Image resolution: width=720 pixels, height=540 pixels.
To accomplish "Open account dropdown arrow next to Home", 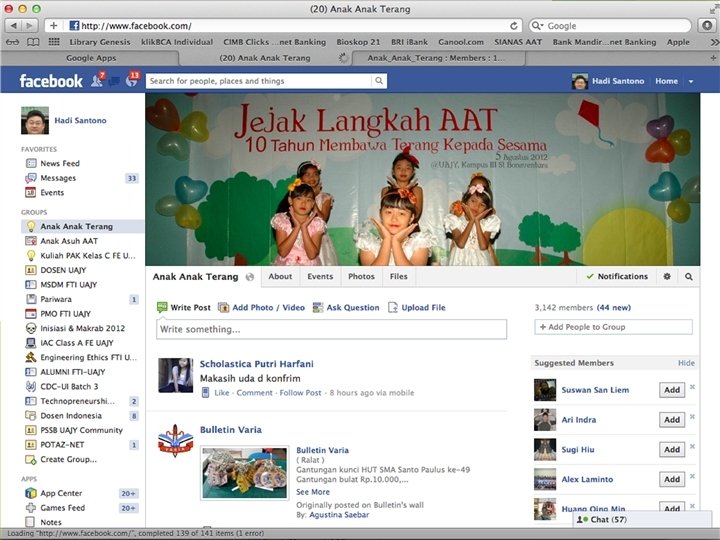I will point(691,81).
